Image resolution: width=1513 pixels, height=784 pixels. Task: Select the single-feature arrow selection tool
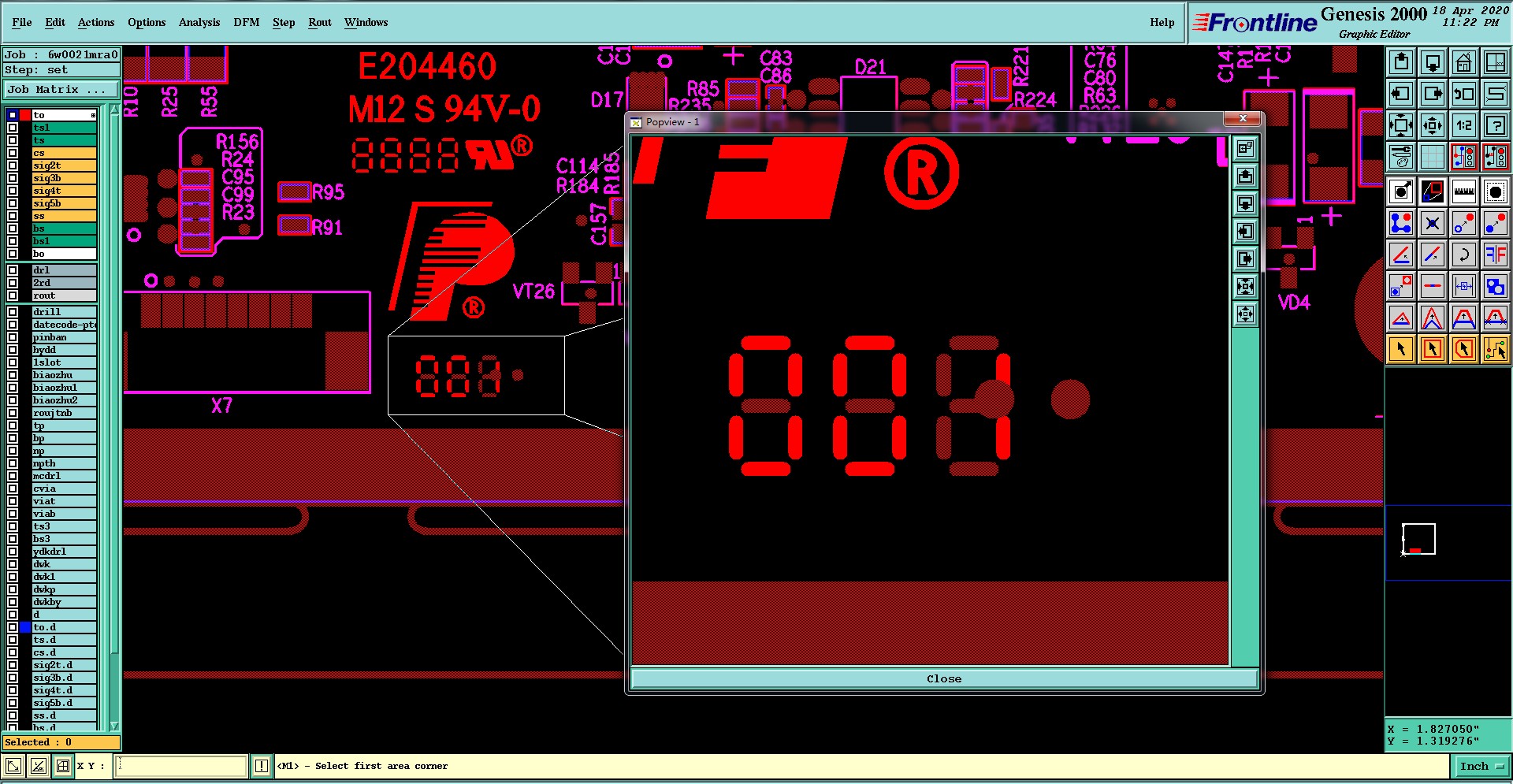1401,348
